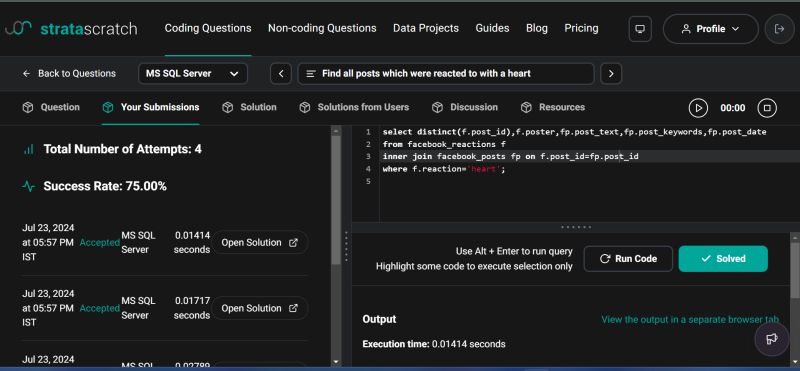
Task: View the output in separate browser tab
Action: point(690,319)
